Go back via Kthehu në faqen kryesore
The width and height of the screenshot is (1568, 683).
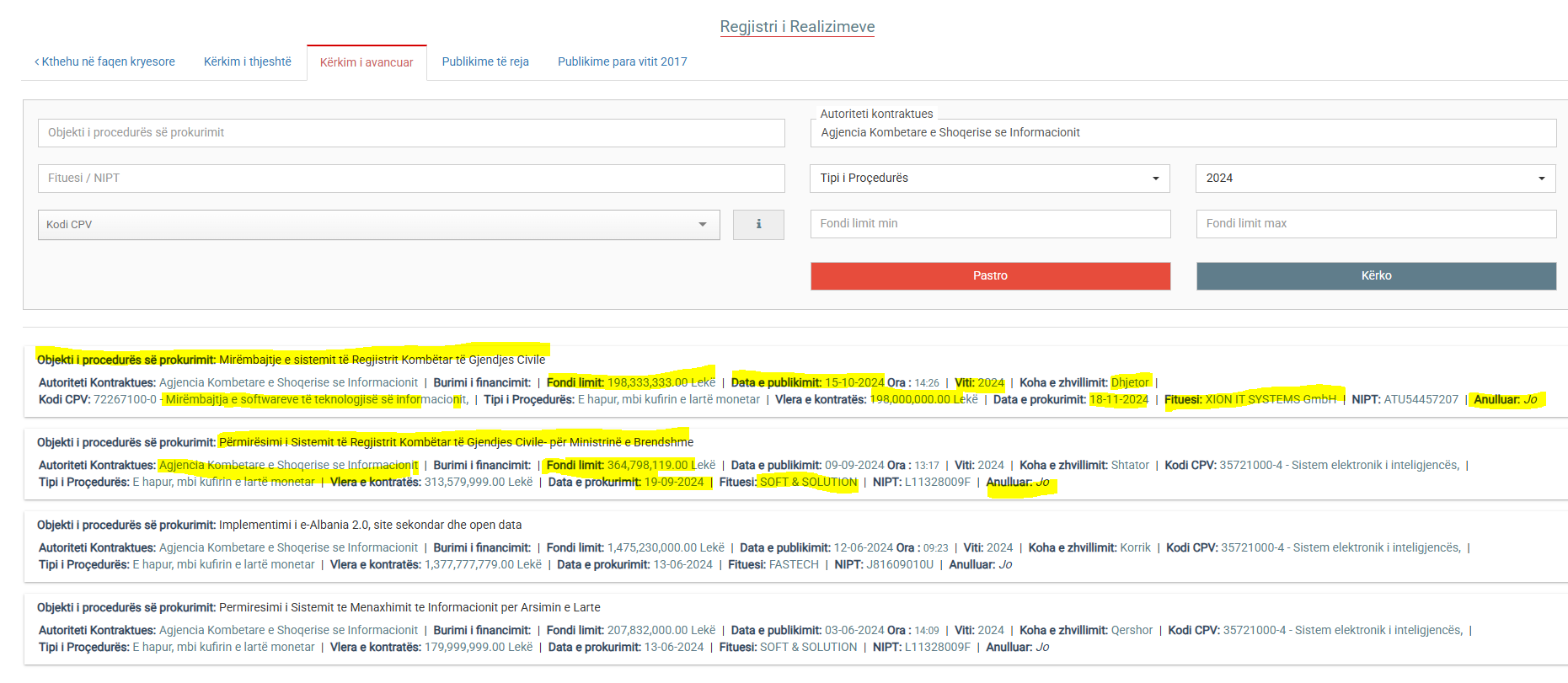pos(105,61)
